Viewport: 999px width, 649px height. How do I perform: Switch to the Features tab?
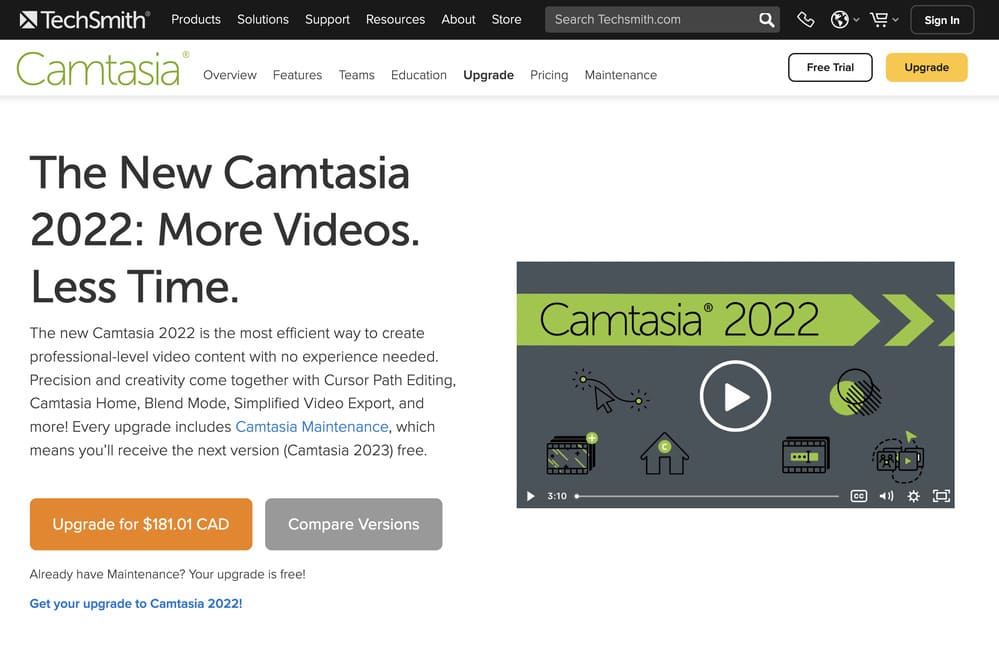coord(297,74)
